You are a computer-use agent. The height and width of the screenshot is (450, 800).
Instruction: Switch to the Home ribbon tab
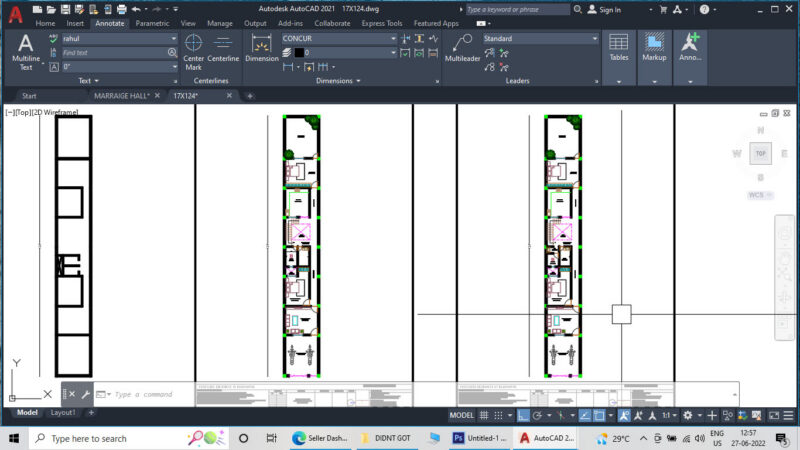pyautogui.click(x=45, y=23)
